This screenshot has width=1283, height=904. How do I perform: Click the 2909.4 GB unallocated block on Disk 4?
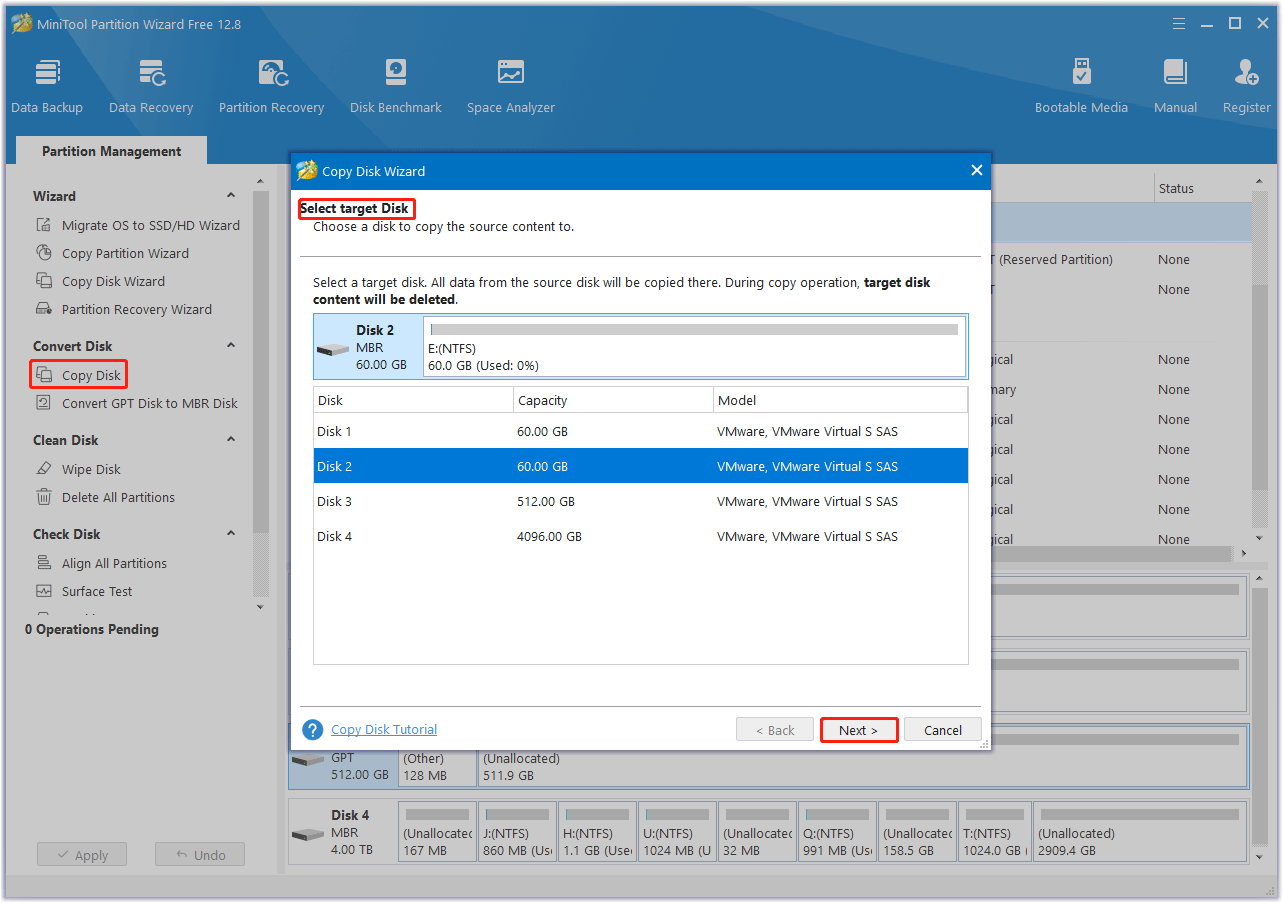[1140, 832]
